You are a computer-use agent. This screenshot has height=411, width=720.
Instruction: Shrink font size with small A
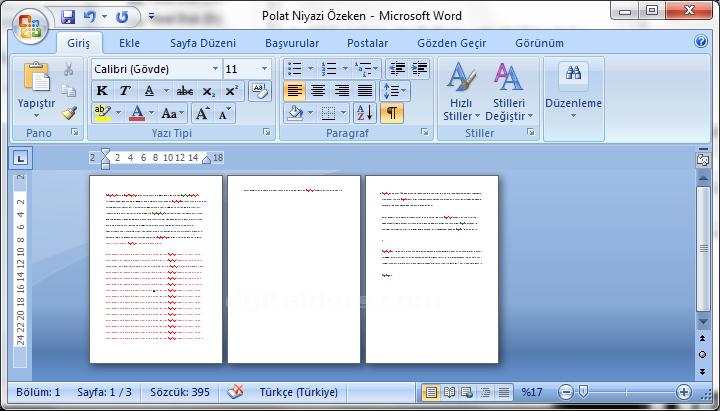click(x=225, y=113)
